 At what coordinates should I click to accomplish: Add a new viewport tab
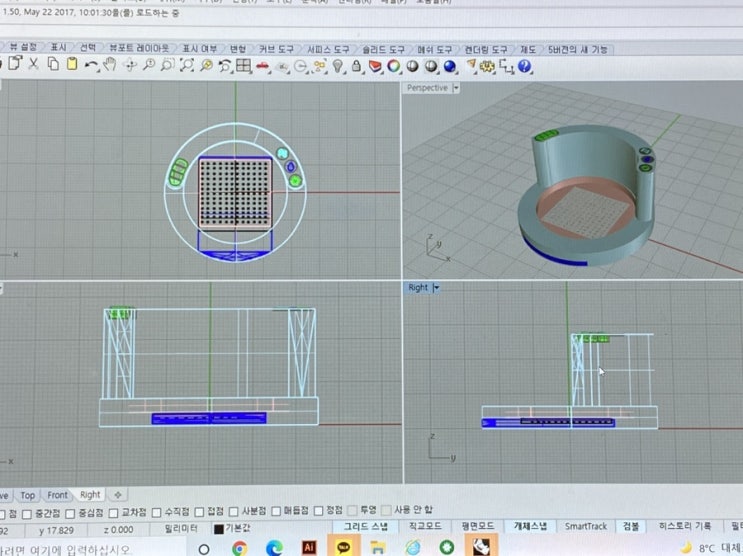(x=118, y=495)
